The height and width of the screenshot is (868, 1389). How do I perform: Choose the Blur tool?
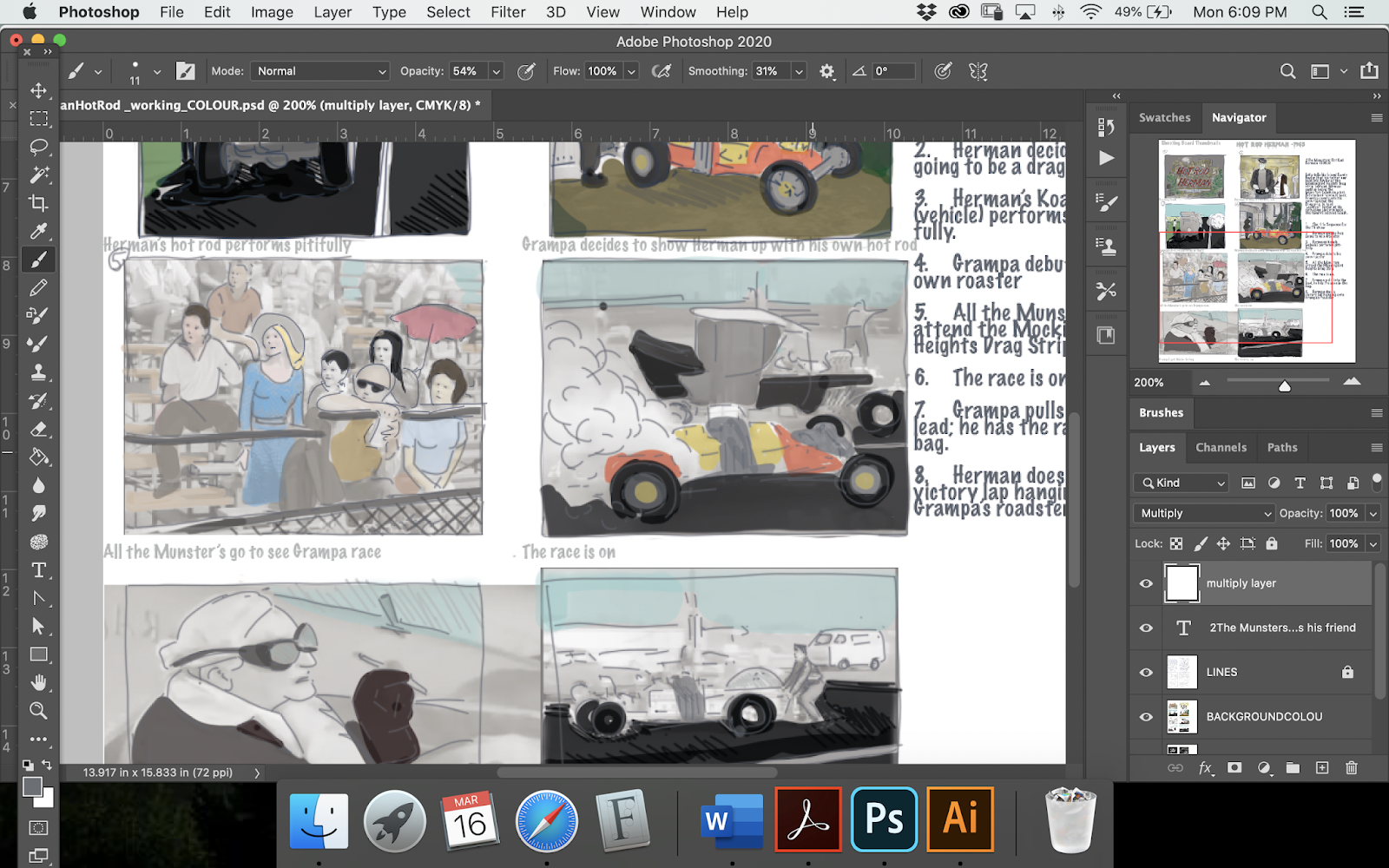pyautogui.click(x=39, y=485)
